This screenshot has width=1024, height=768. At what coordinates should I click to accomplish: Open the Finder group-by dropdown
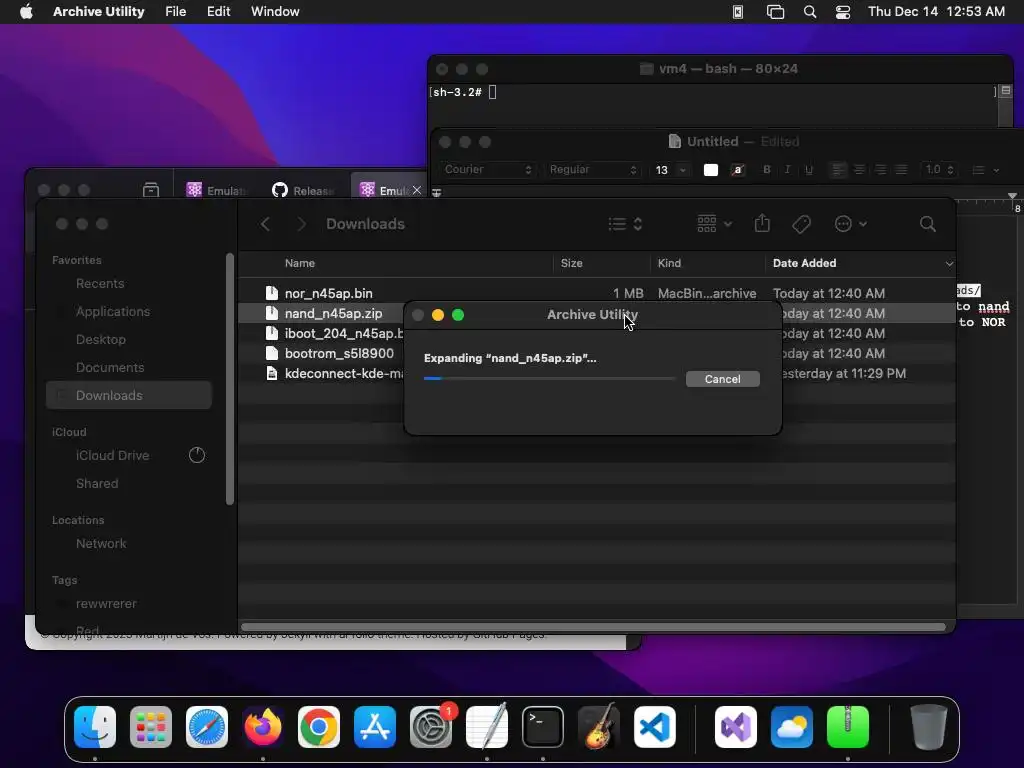click(x=714, y=224)
